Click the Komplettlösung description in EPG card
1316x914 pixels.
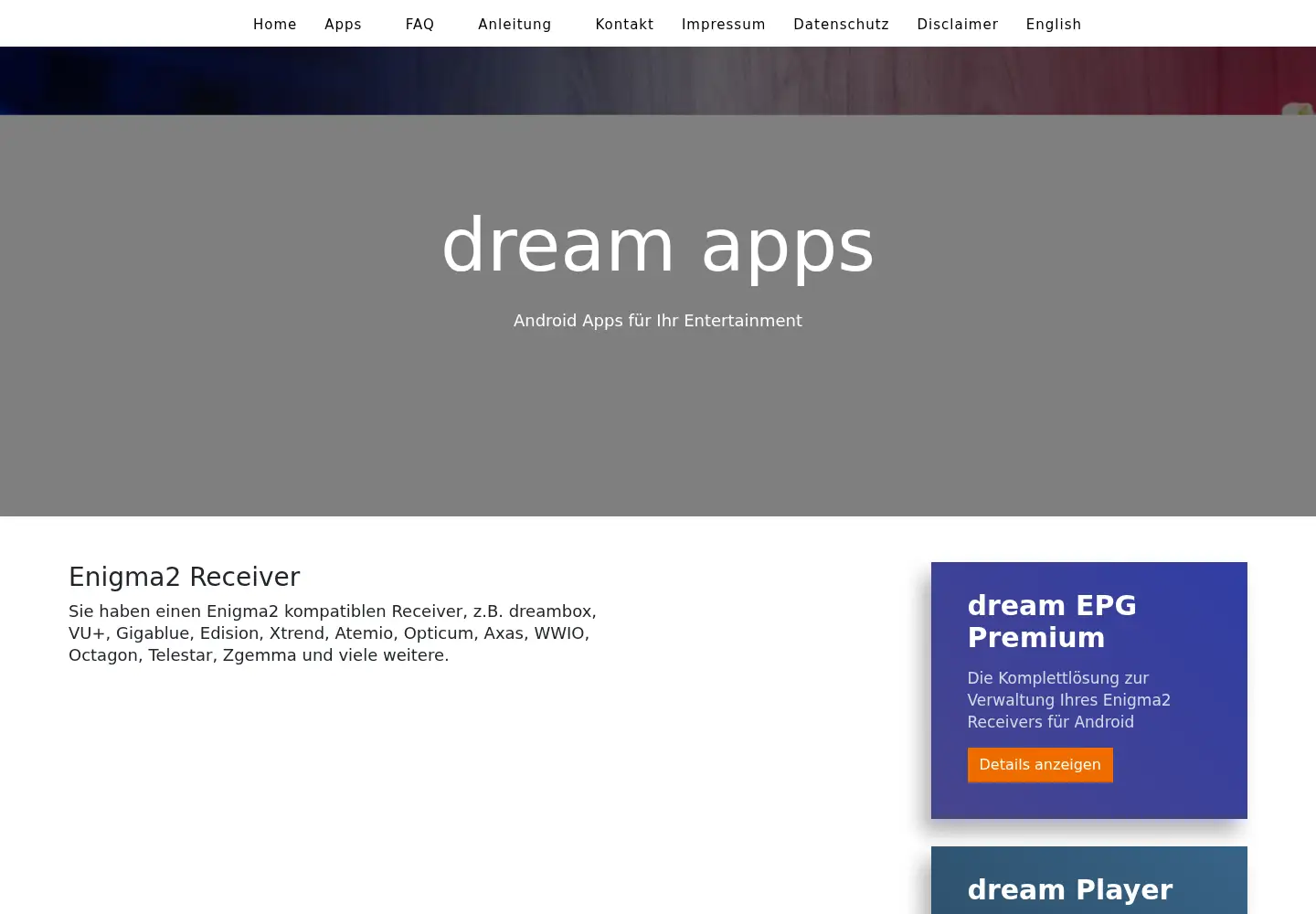1068,700
